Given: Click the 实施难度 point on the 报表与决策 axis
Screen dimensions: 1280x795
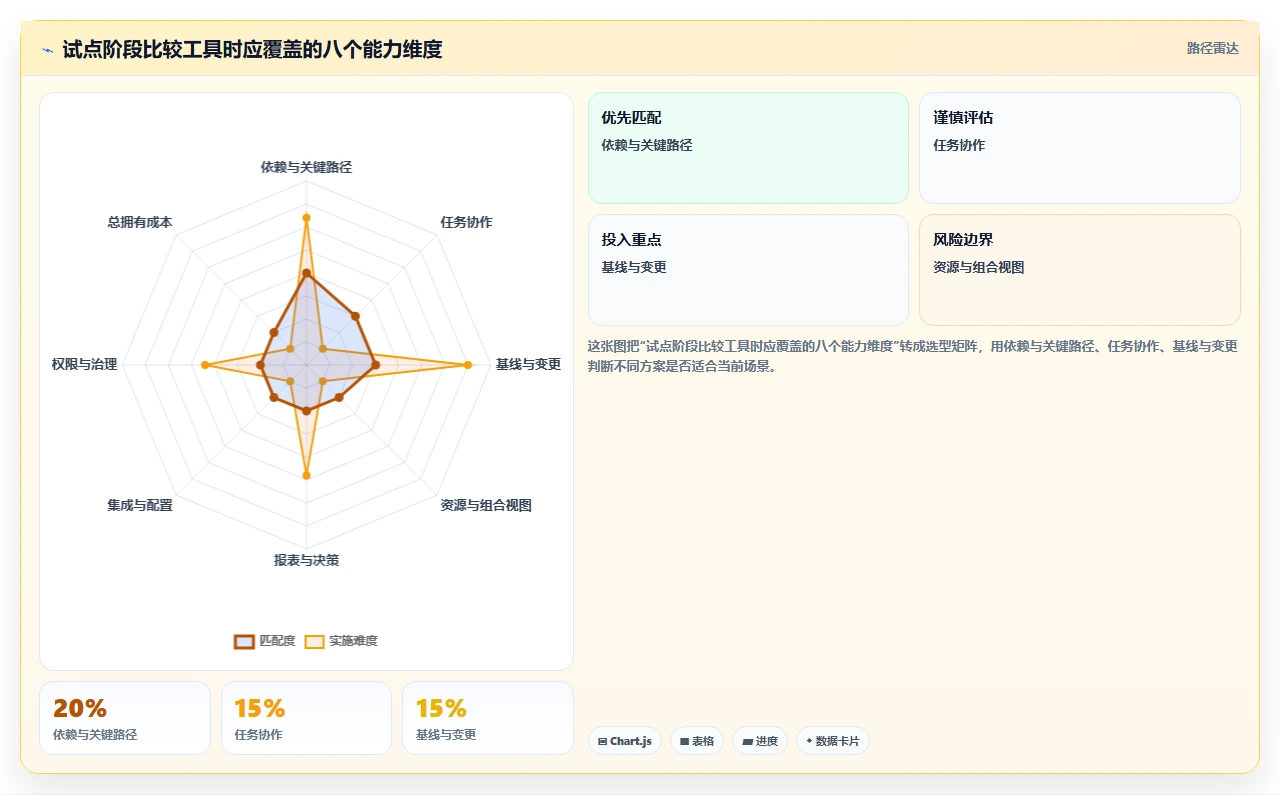Looking at the screenshot, I should (x=306, y=475).
